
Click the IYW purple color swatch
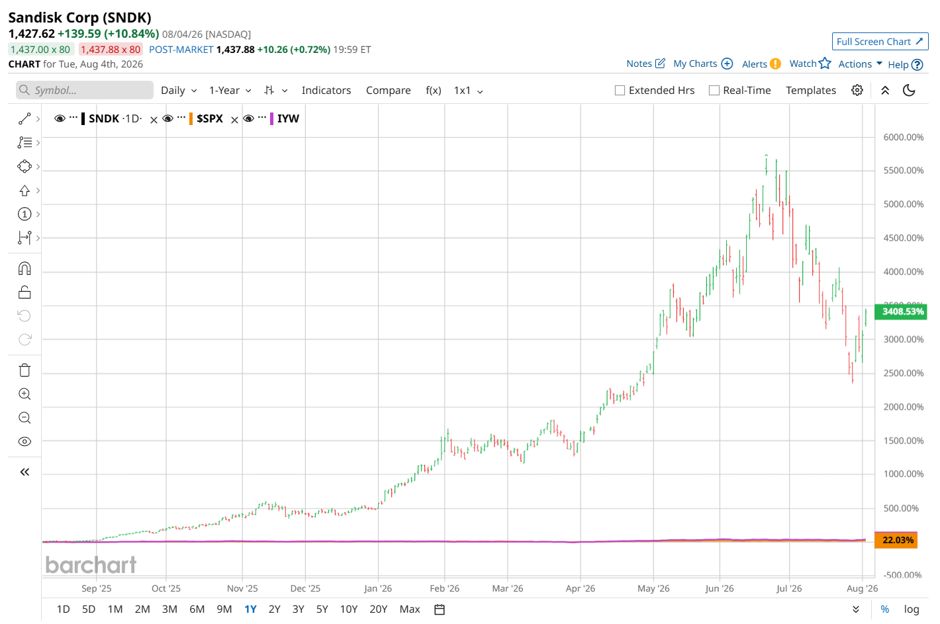[x=272, y=119]
